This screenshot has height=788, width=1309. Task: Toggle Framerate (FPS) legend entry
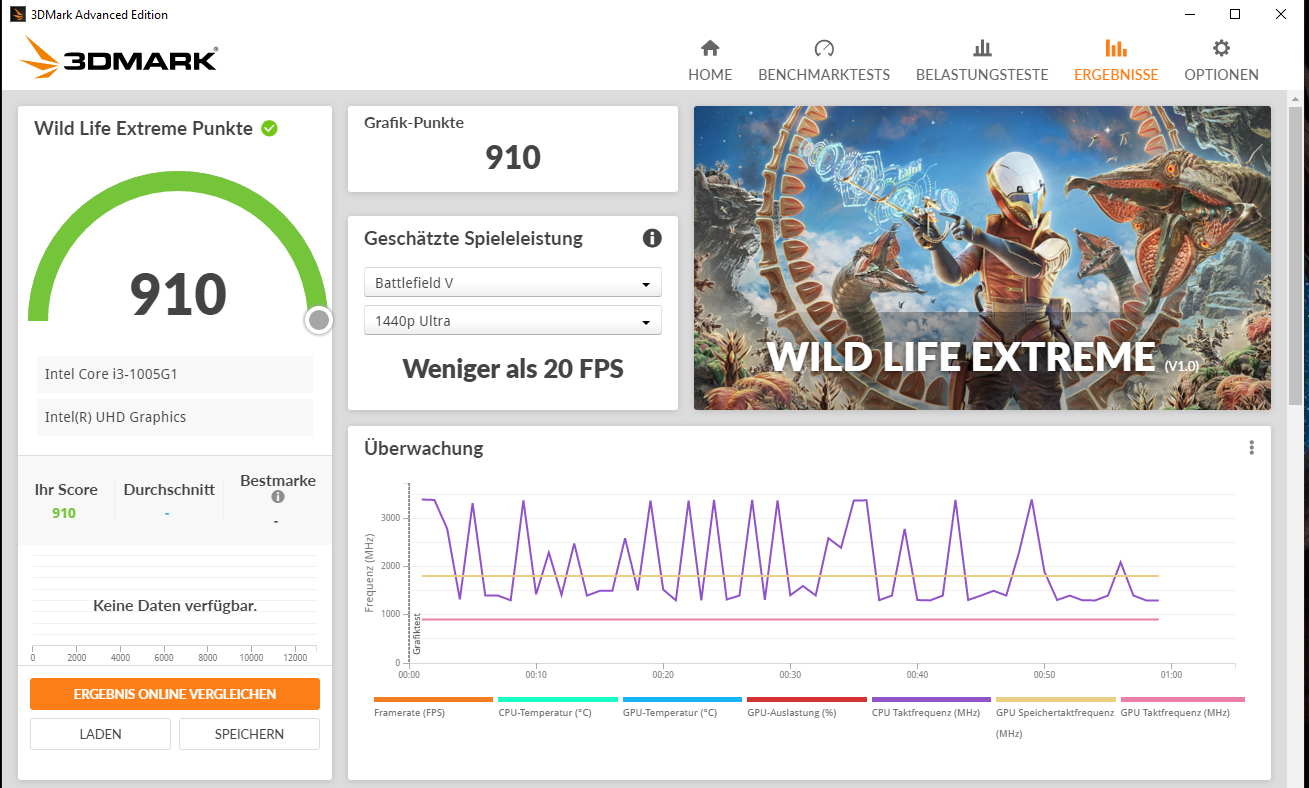point(433,707)
